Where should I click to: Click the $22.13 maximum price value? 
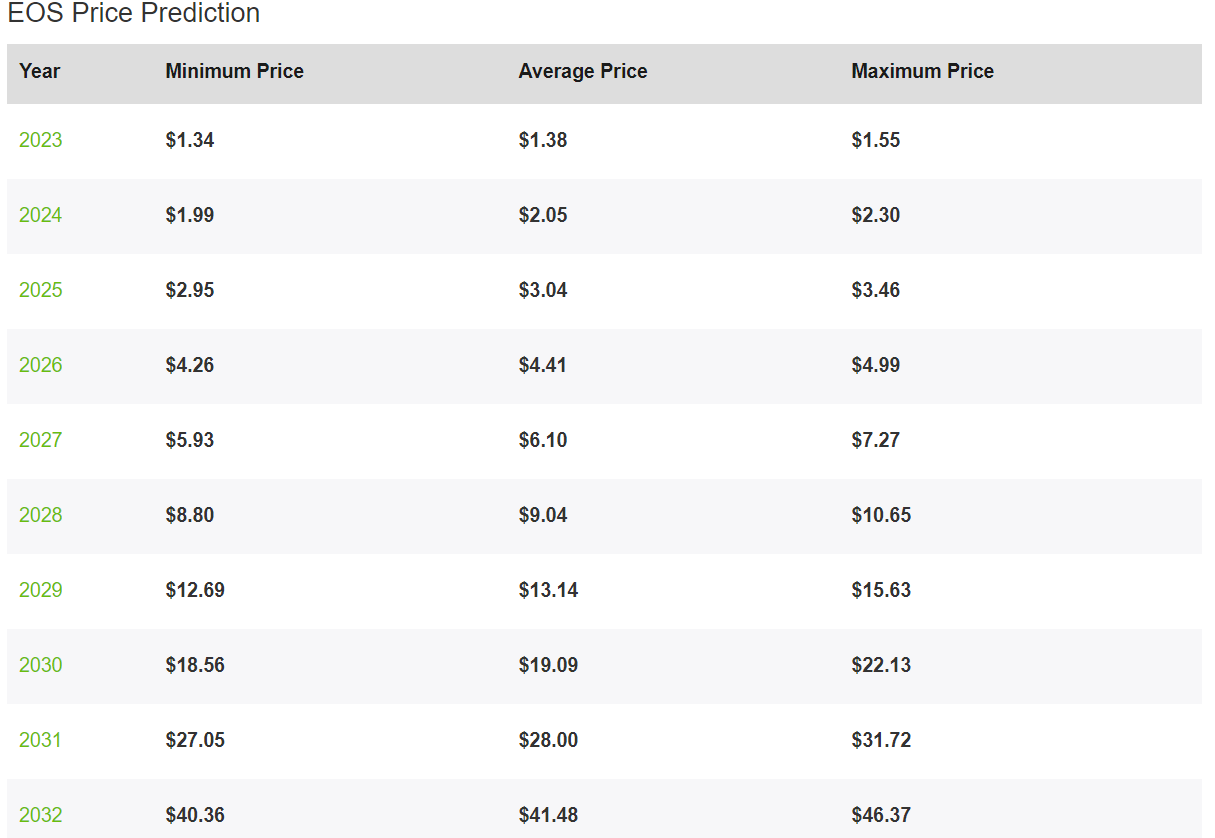[x=881, y=665]
